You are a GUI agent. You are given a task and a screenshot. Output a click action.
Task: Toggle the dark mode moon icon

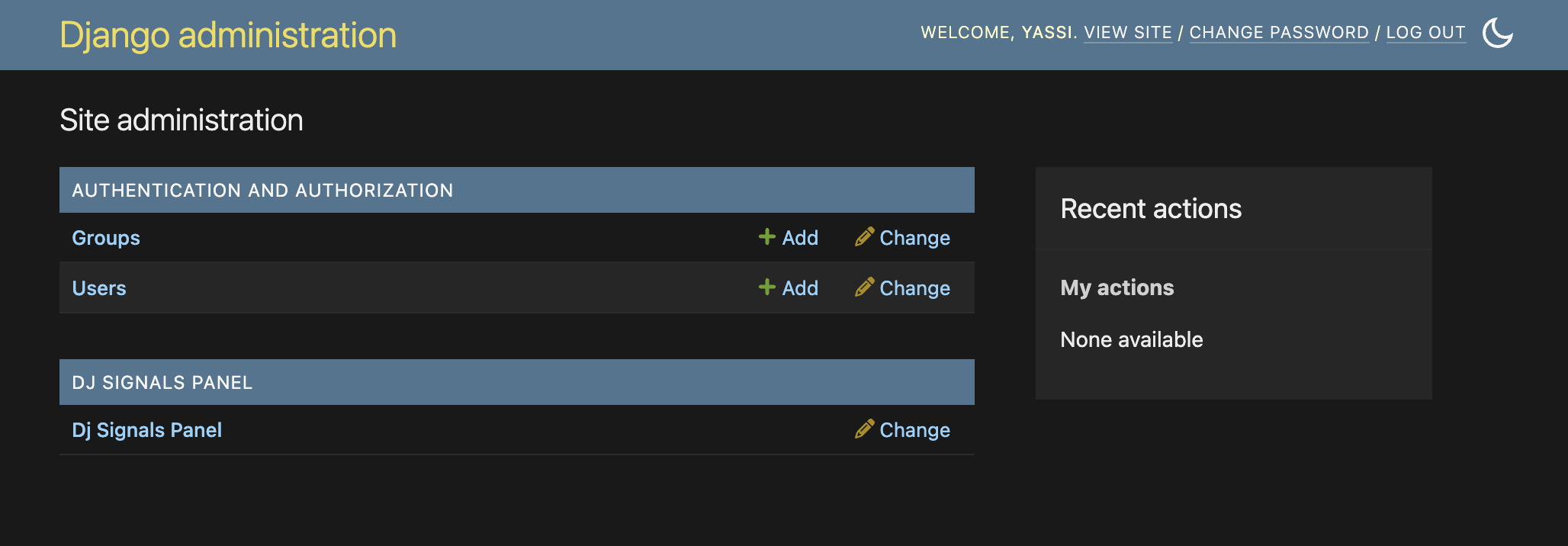[x=1497, y=33]
